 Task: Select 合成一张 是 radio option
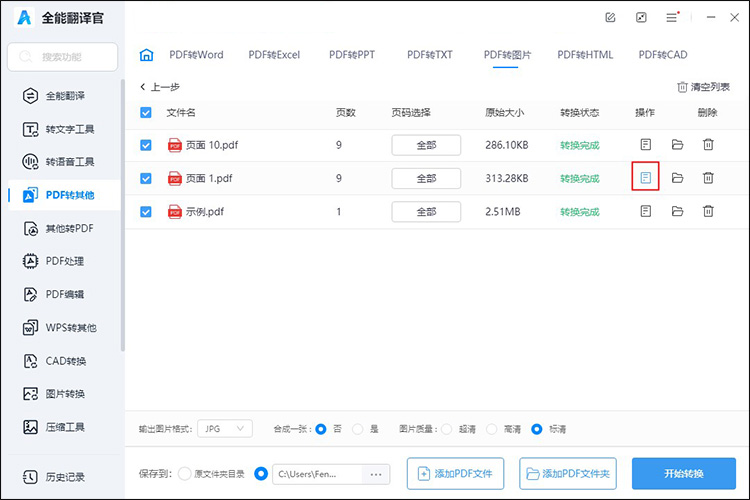[357, 429]
